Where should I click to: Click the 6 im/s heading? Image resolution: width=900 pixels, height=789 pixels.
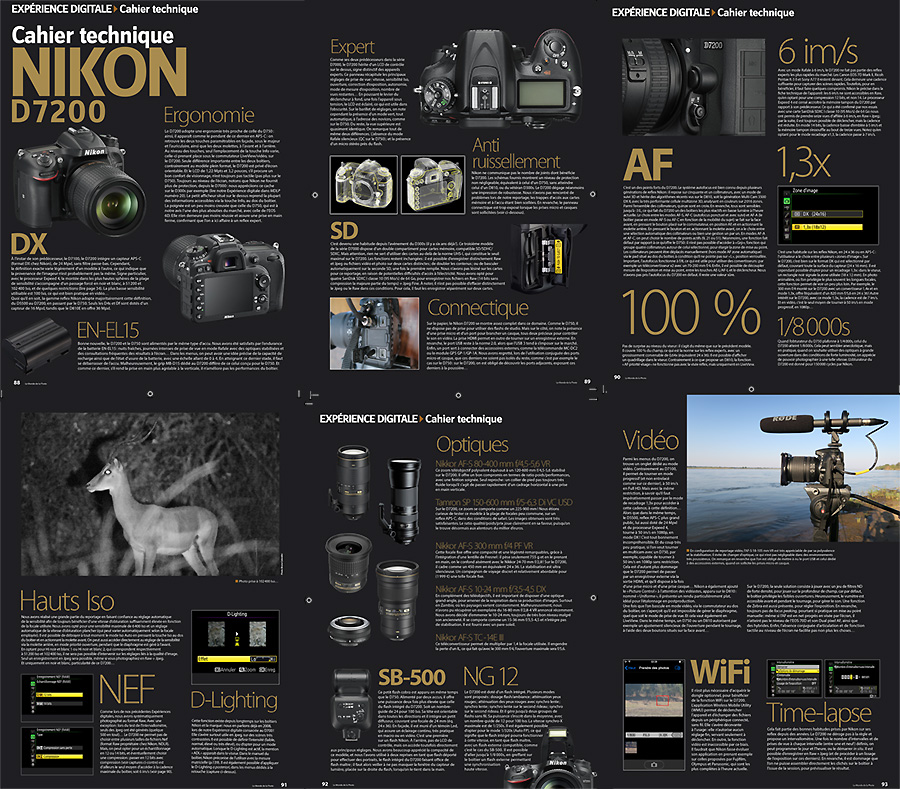[818, 52]
